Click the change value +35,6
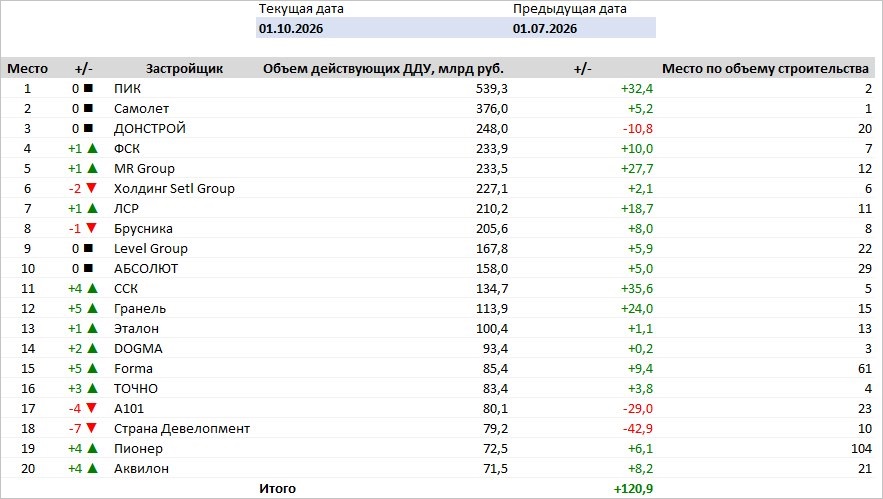The image size is (883, 499). pos(637,288)
